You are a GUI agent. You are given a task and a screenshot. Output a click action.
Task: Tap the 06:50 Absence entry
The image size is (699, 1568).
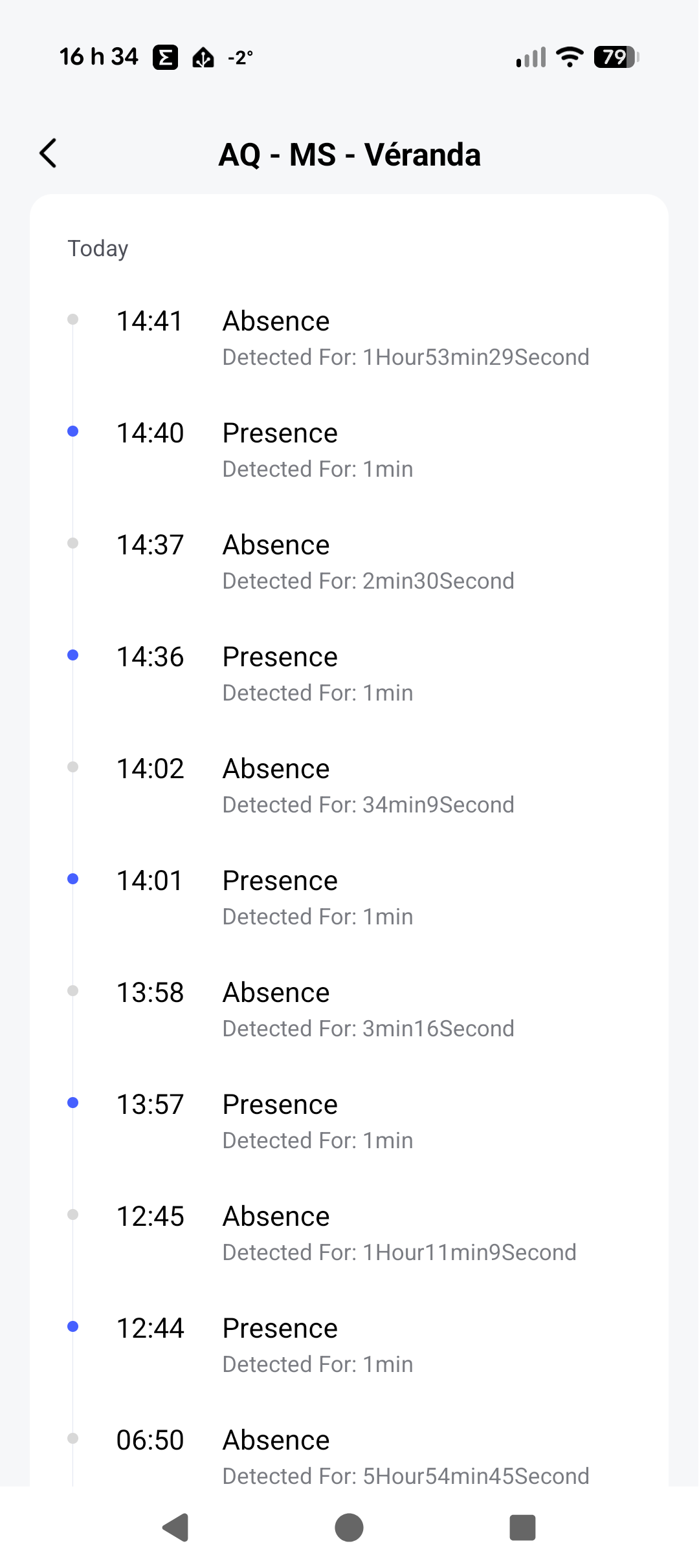349,1455
